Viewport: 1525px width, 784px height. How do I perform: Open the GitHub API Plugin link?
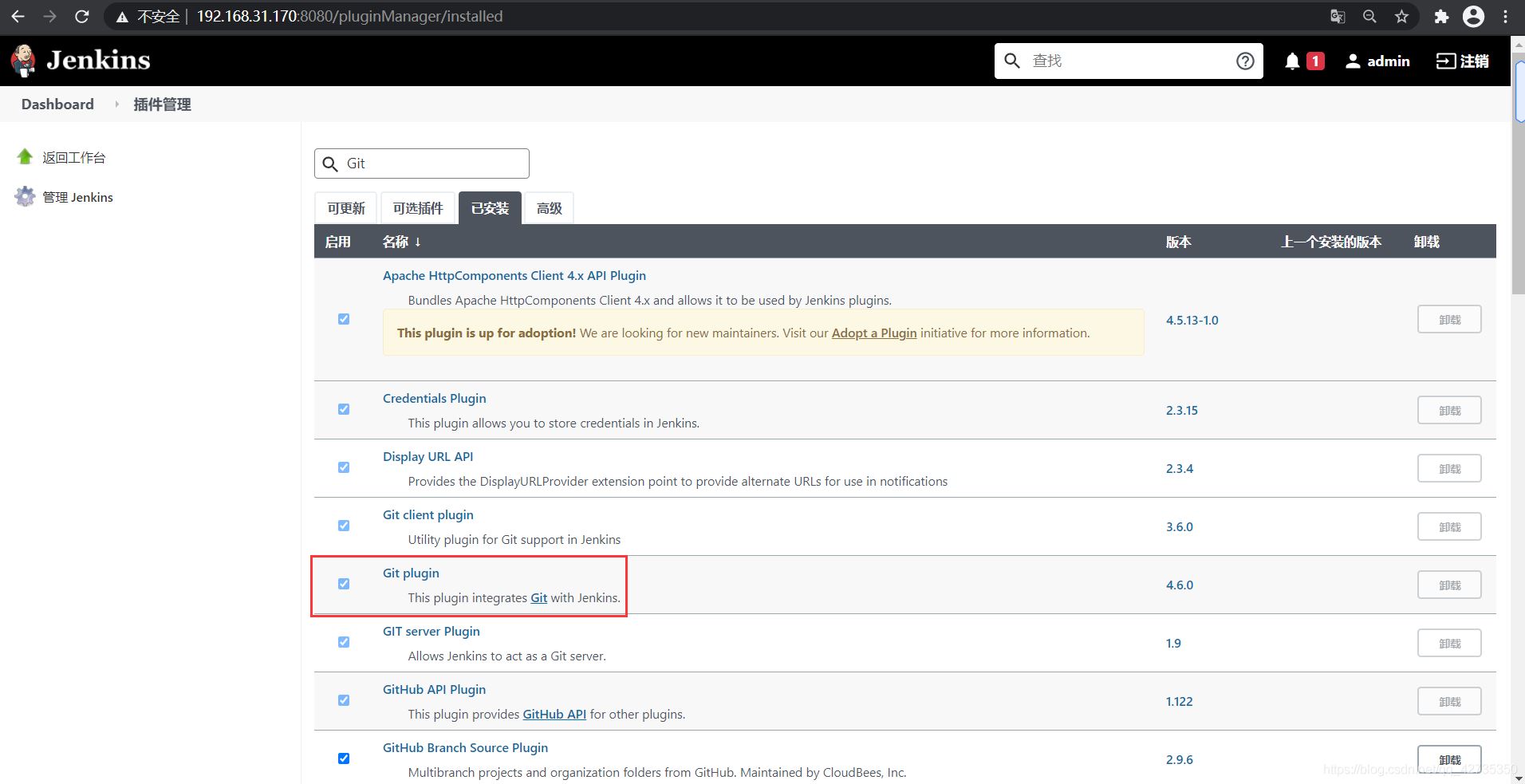(x=434, y=689)
